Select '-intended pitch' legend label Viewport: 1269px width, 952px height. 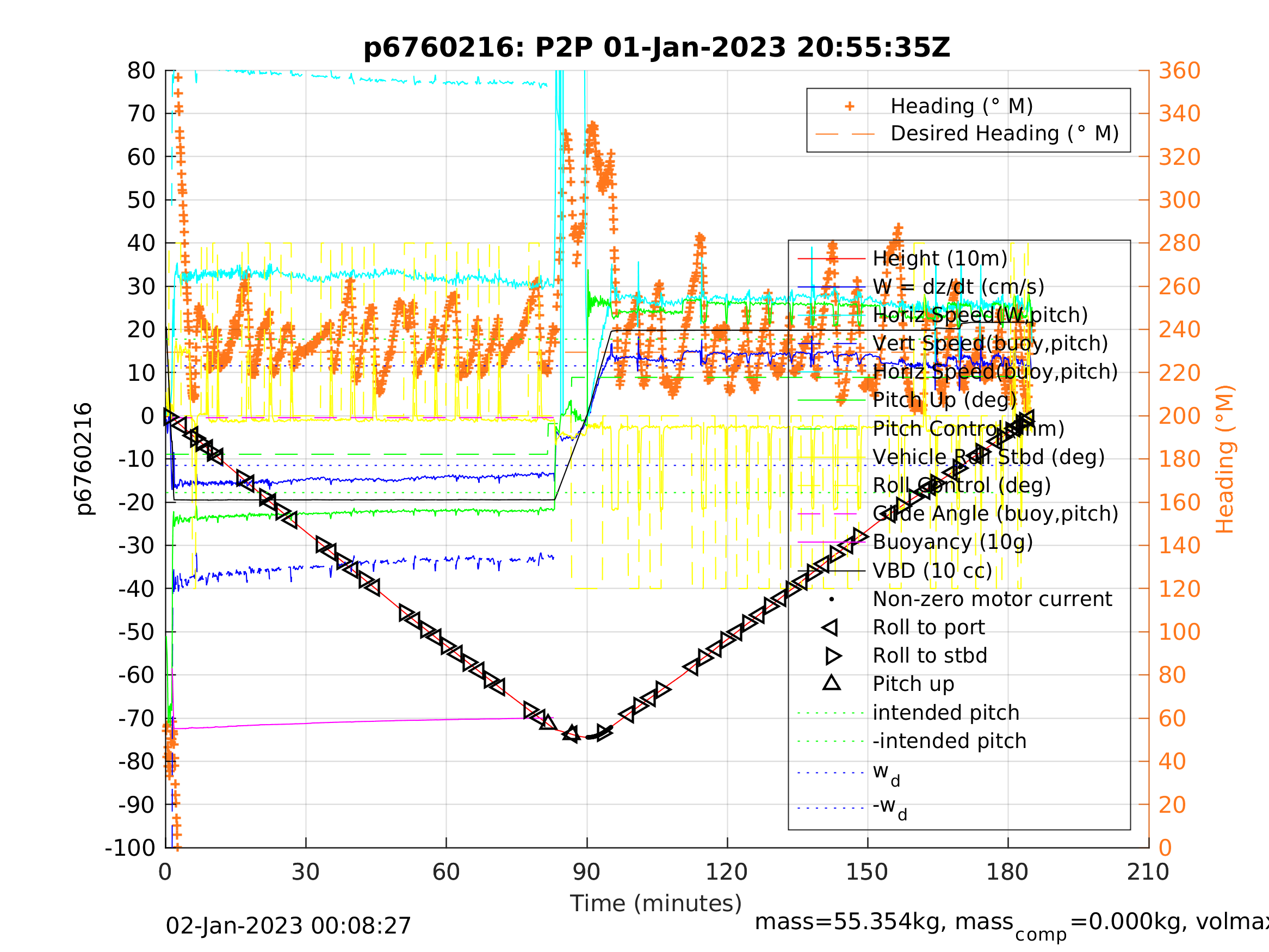coord(950,741)
